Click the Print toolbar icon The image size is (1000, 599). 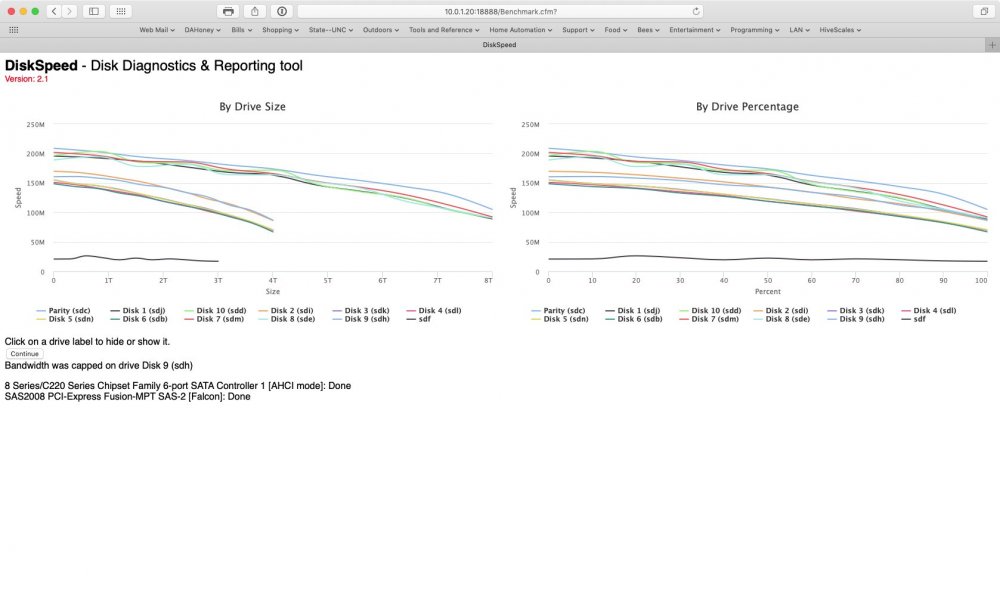pos(228,11)
